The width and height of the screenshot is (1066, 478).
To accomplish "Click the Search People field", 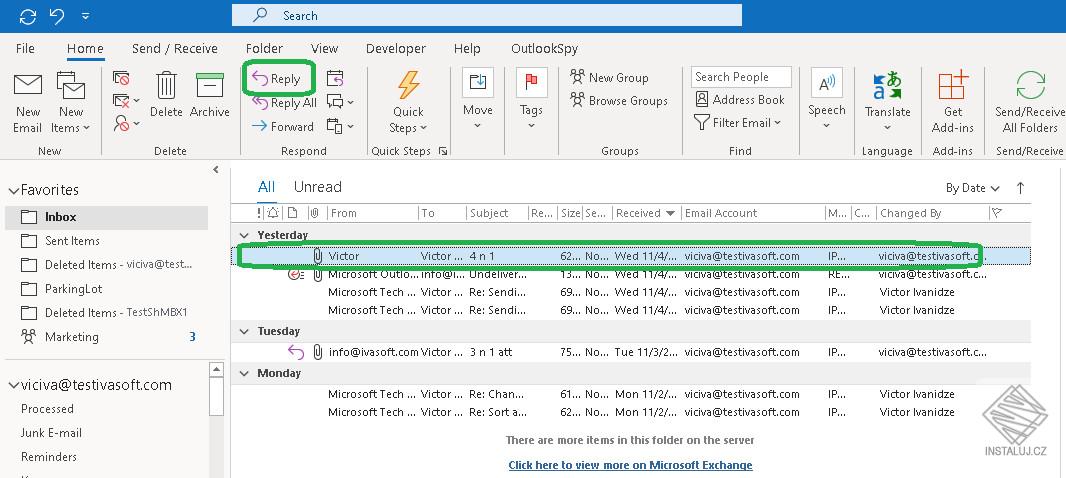I will [x=741, y=77].
